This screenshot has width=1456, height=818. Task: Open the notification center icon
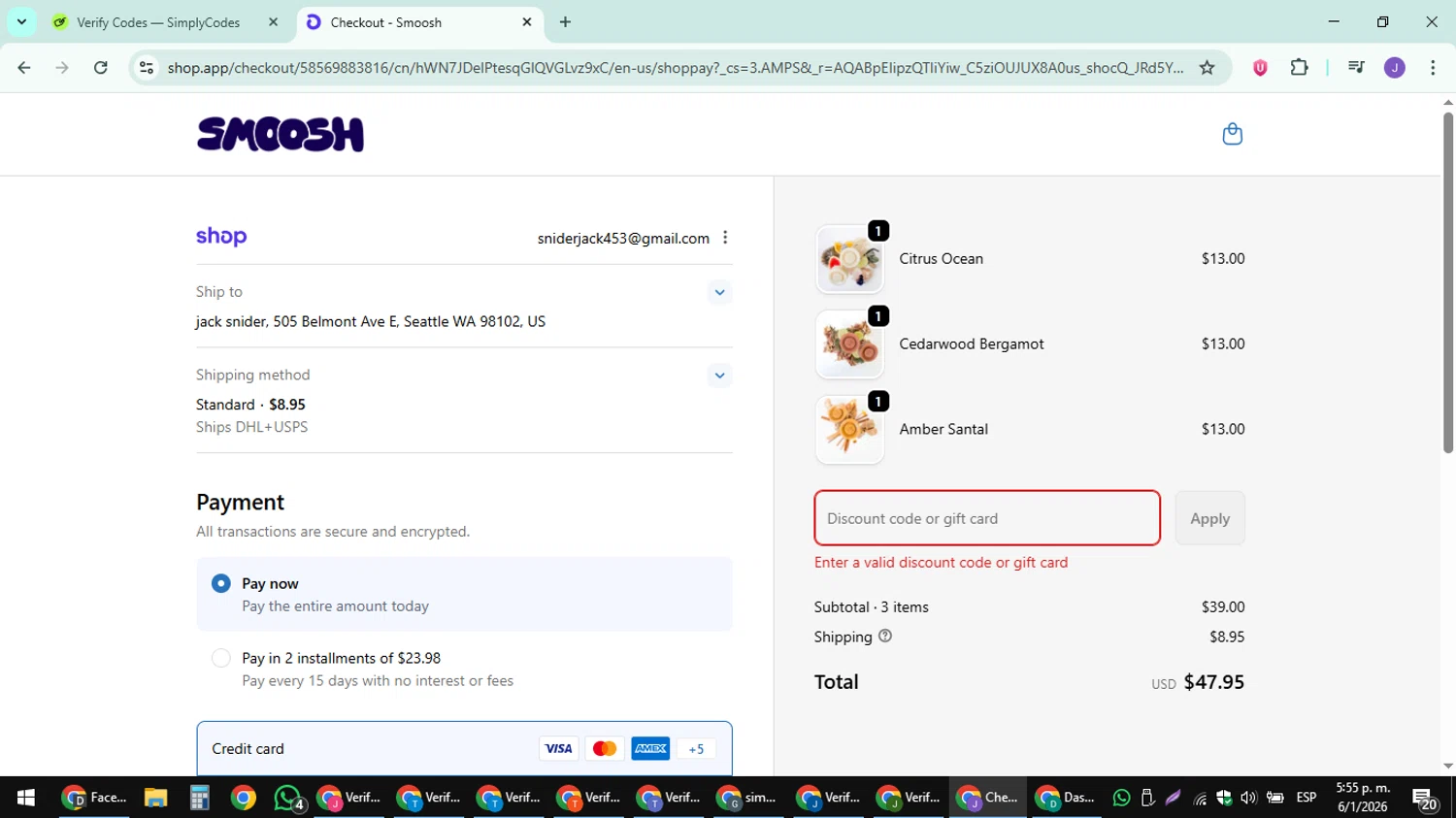click(1425, 798)
